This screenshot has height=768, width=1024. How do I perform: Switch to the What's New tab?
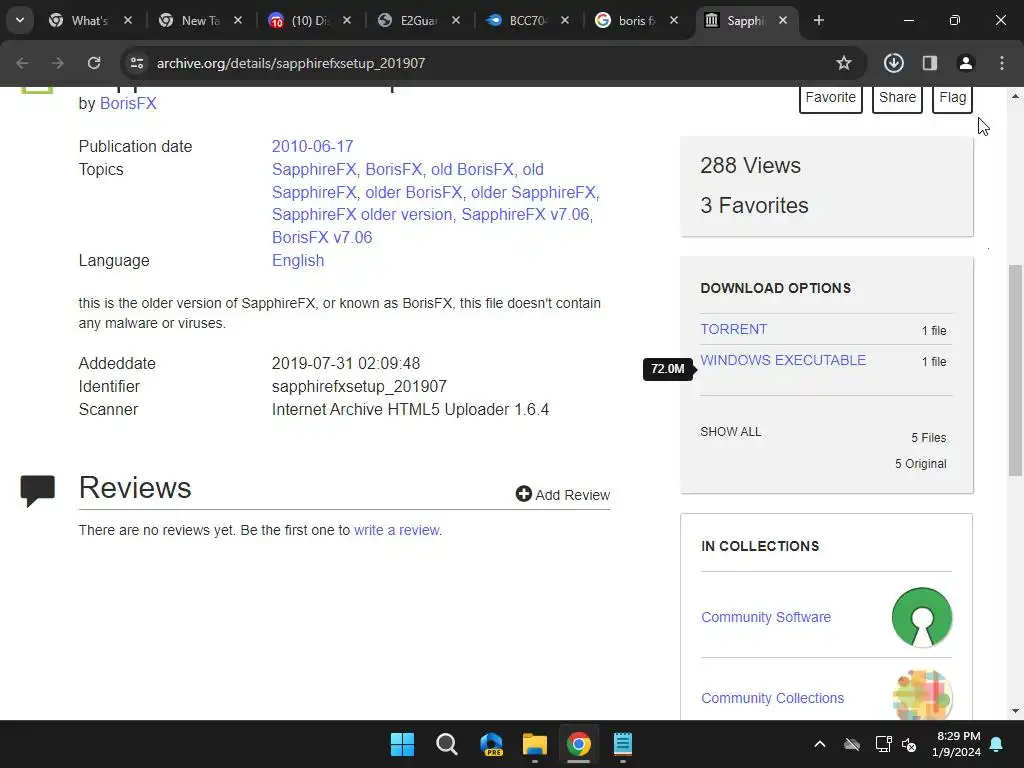[90, 20]
